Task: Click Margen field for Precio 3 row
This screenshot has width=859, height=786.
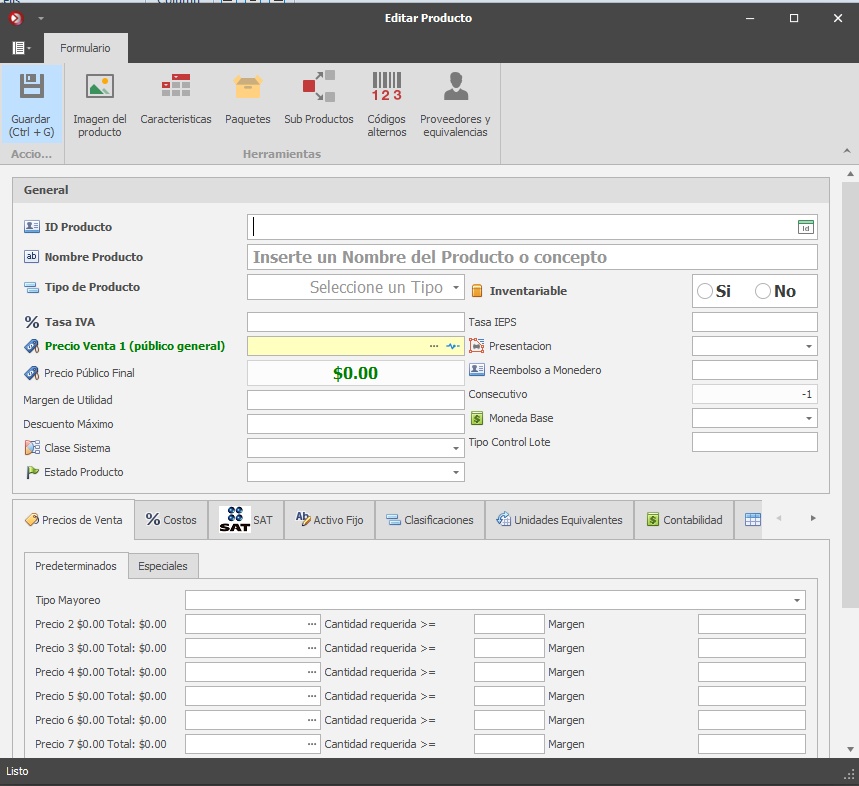Action: [x=752, y=648]
